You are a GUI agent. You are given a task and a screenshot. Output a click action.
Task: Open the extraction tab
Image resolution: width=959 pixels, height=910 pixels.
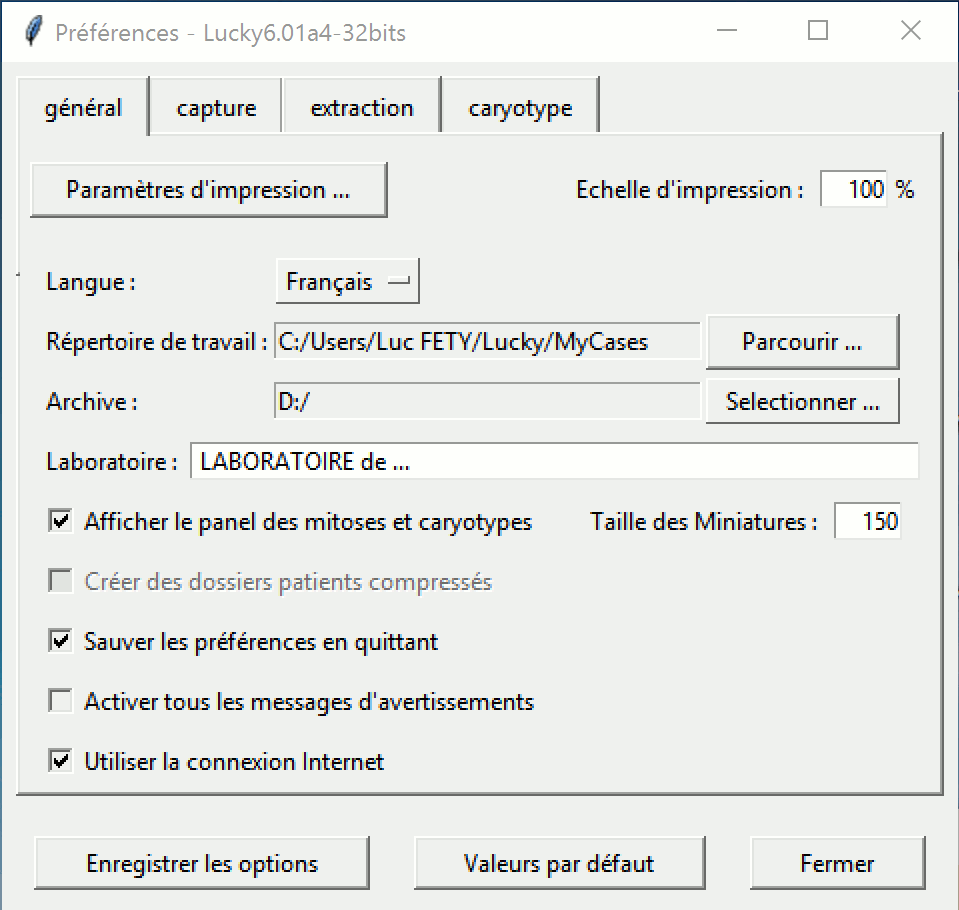click(362, 108)
